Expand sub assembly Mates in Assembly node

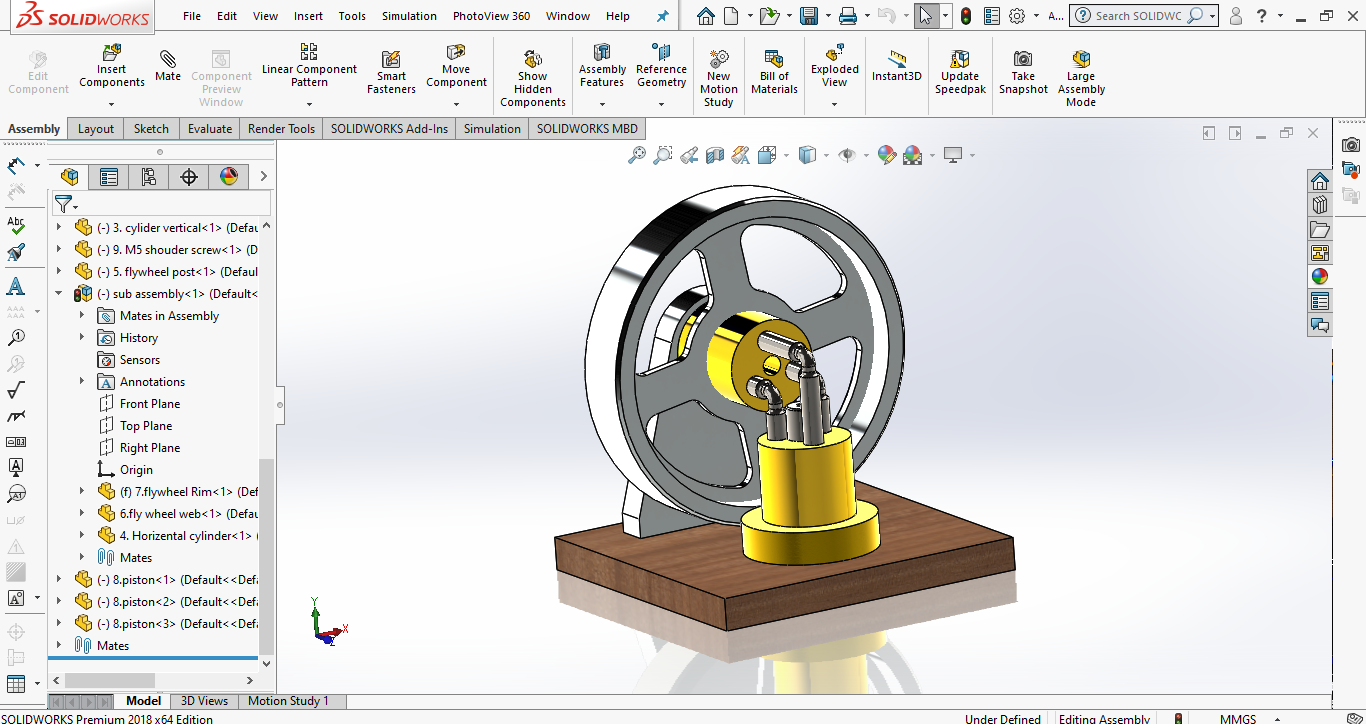click(82, 315)
